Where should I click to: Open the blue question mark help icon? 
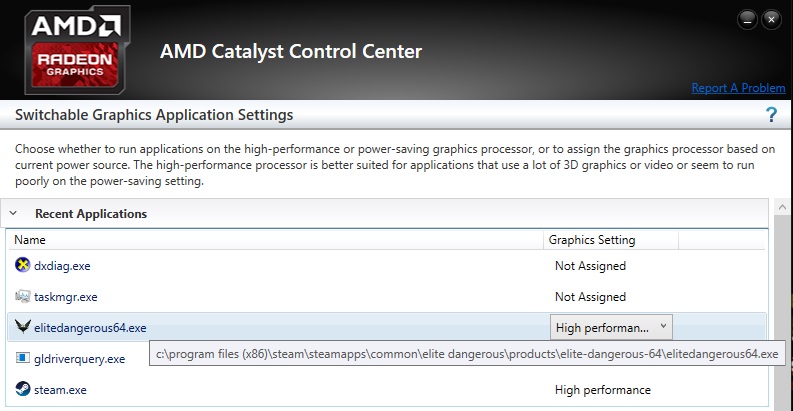pos(771,115)
